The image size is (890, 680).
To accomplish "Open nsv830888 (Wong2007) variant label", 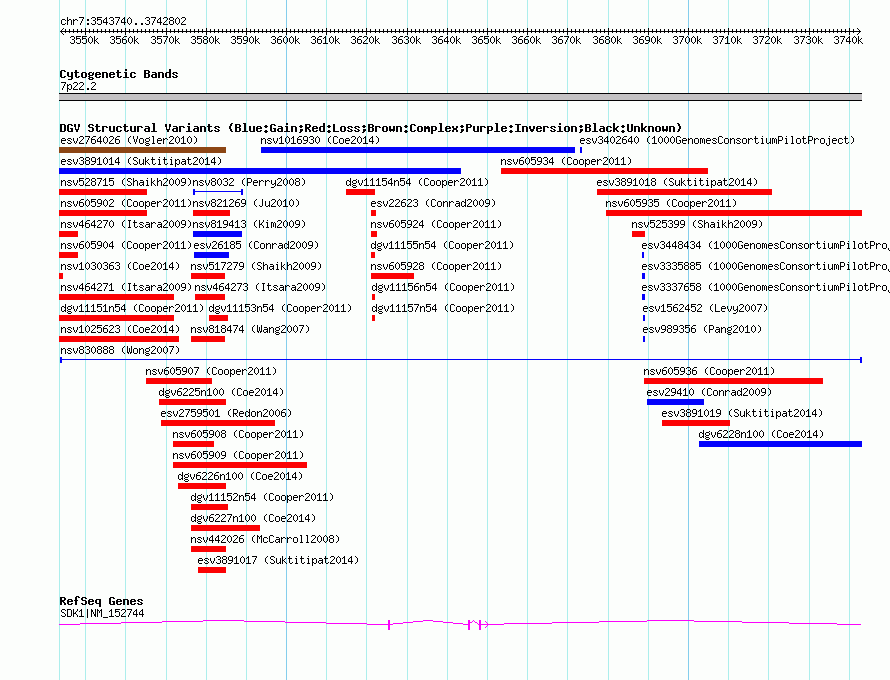I will [x=120, y=350].
